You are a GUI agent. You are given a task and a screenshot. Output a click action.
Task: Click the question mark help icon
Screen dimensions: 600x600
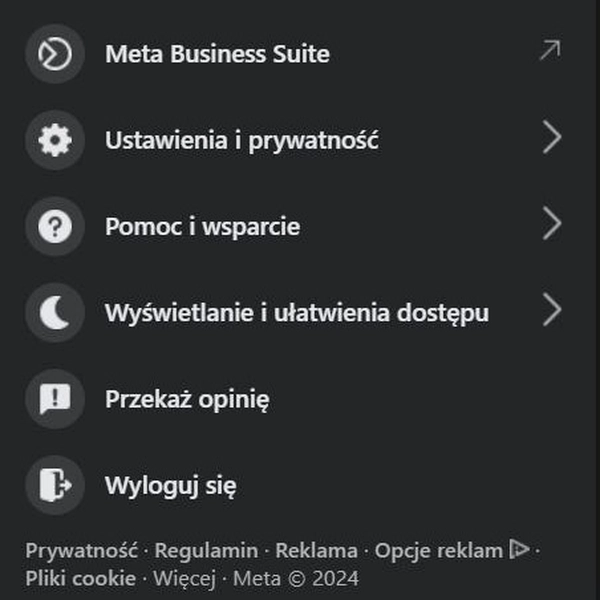[55, 227]
